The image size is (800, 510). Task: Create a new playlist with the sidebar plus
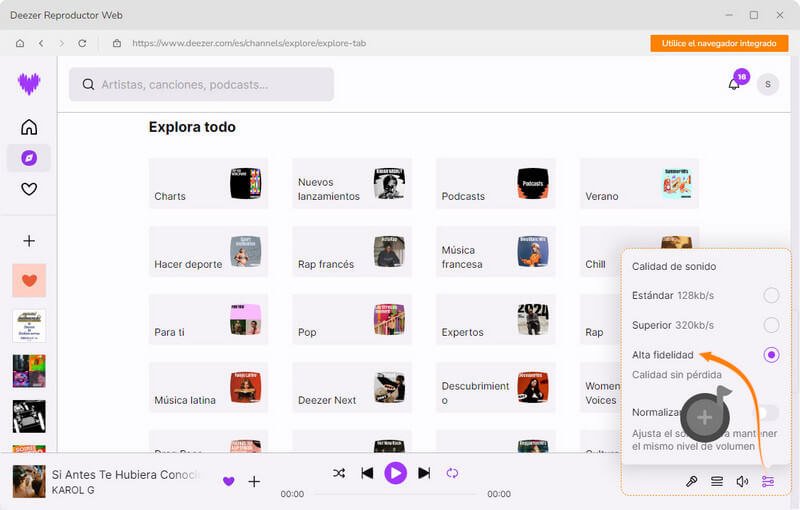[29, 241]
